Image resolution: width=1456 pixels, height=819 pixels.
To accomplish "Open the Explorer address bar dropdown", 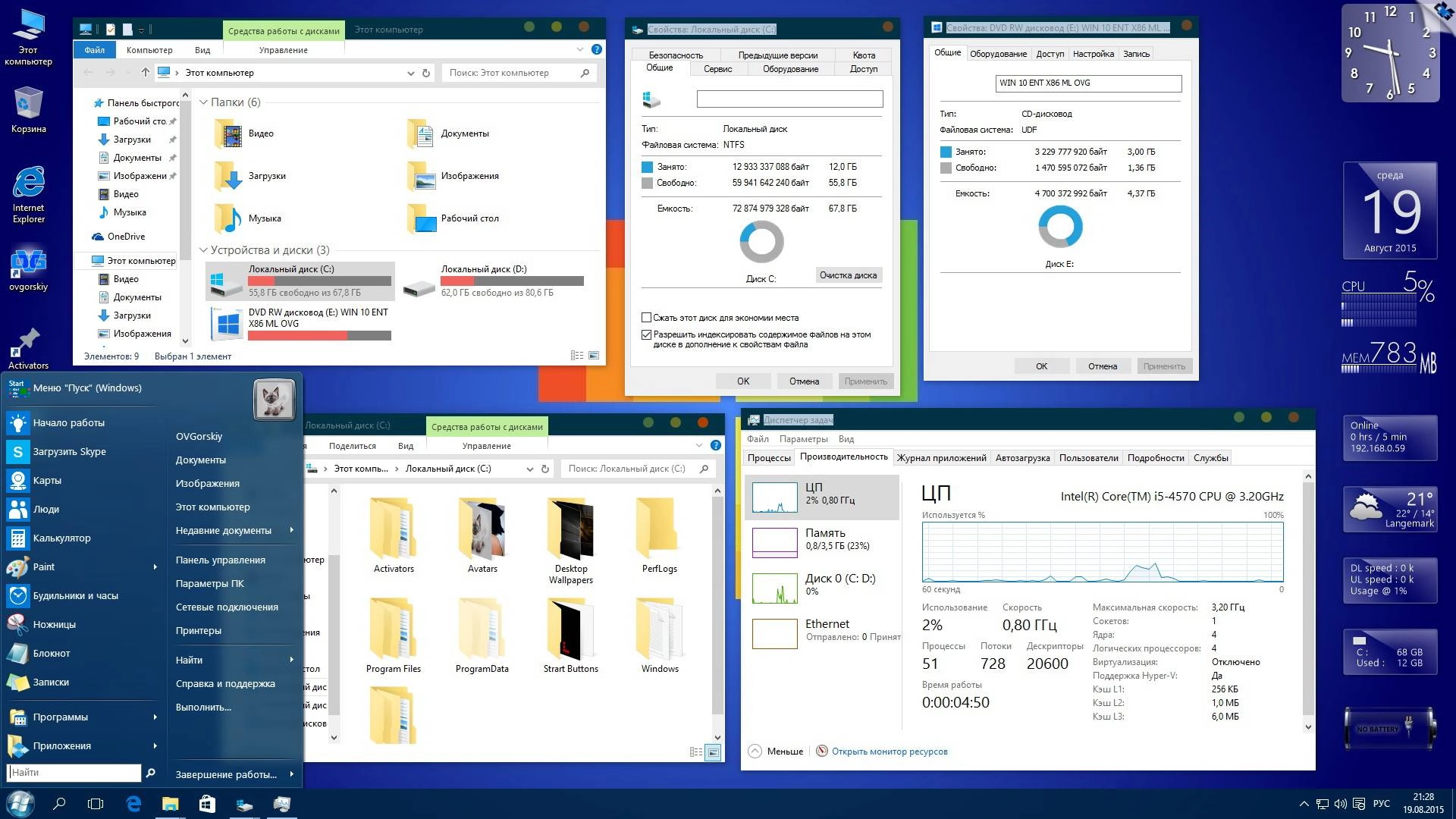I will tap(410, 73).
